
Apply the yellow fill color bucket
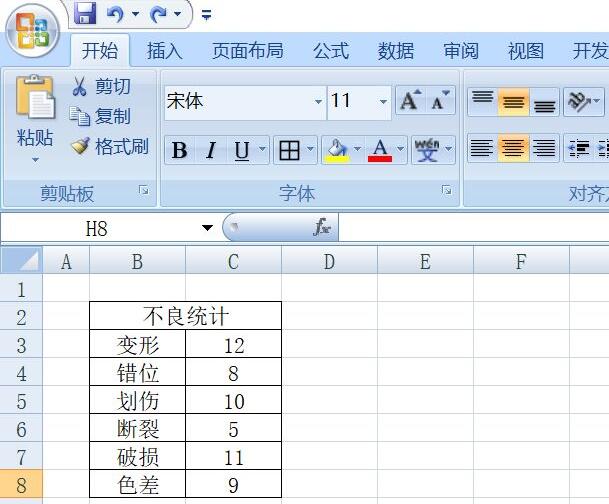pos(335,151)
